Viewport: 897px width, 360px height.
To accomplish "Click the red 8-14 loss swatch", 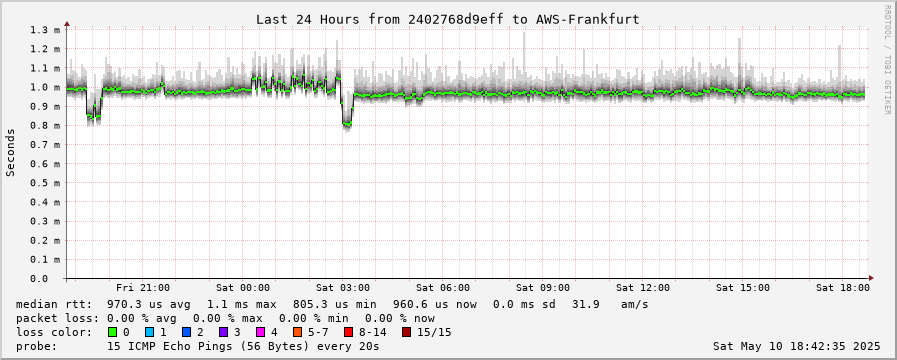I will click(x=348, y=332).
